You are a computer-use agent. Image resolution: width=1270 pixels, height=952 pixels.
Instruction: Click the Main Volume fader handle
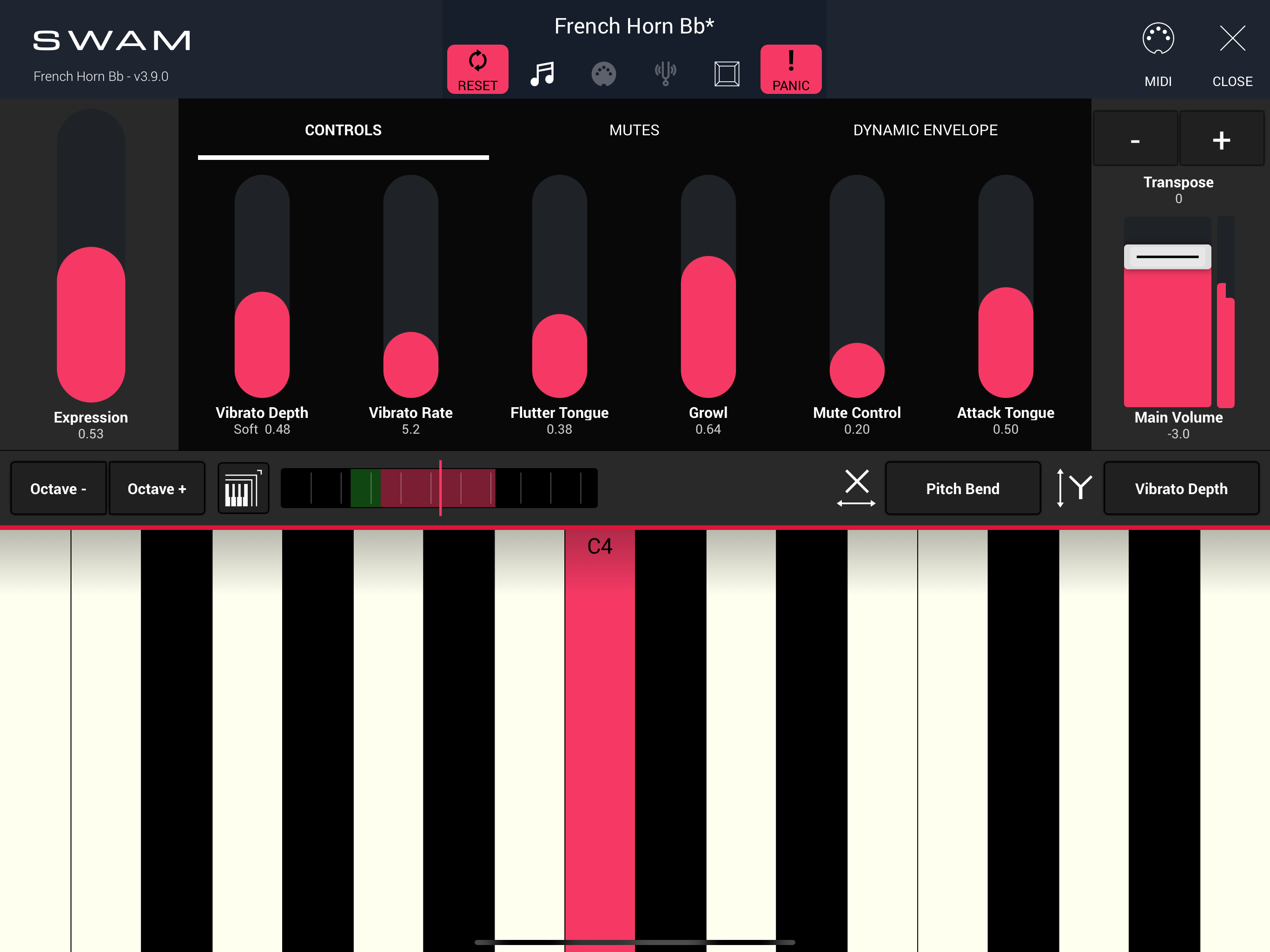coord(1167,257)
